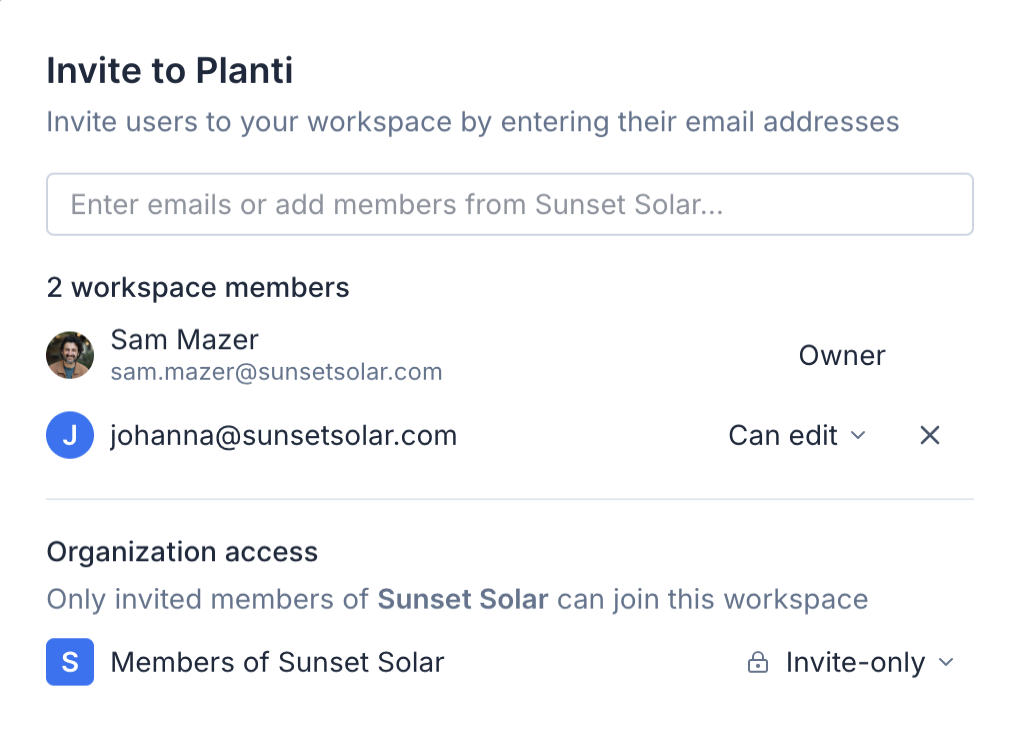Image resolution: width=1012 pixels, height=730 pixels.
Task: Click the bold Sunset Solar organization name
Action: click(463, 600)
